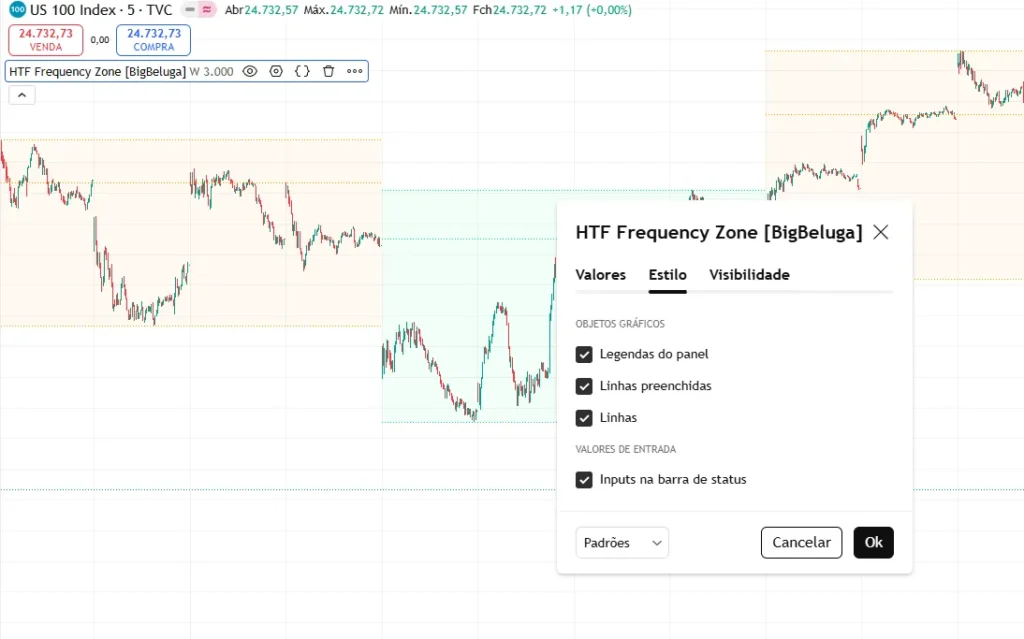Click the Cancelar button
The image size is (1024, 639).
click(801, 542)
